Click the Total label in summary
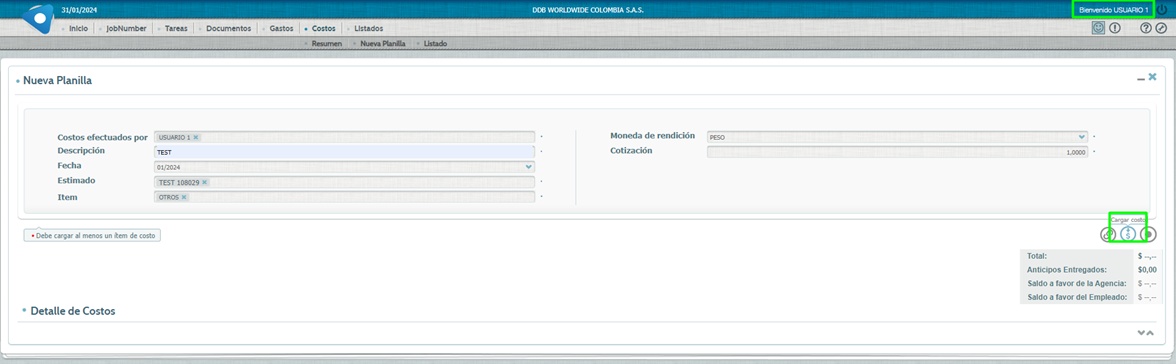This screenshot has height=364, width=1176. 1037,256
